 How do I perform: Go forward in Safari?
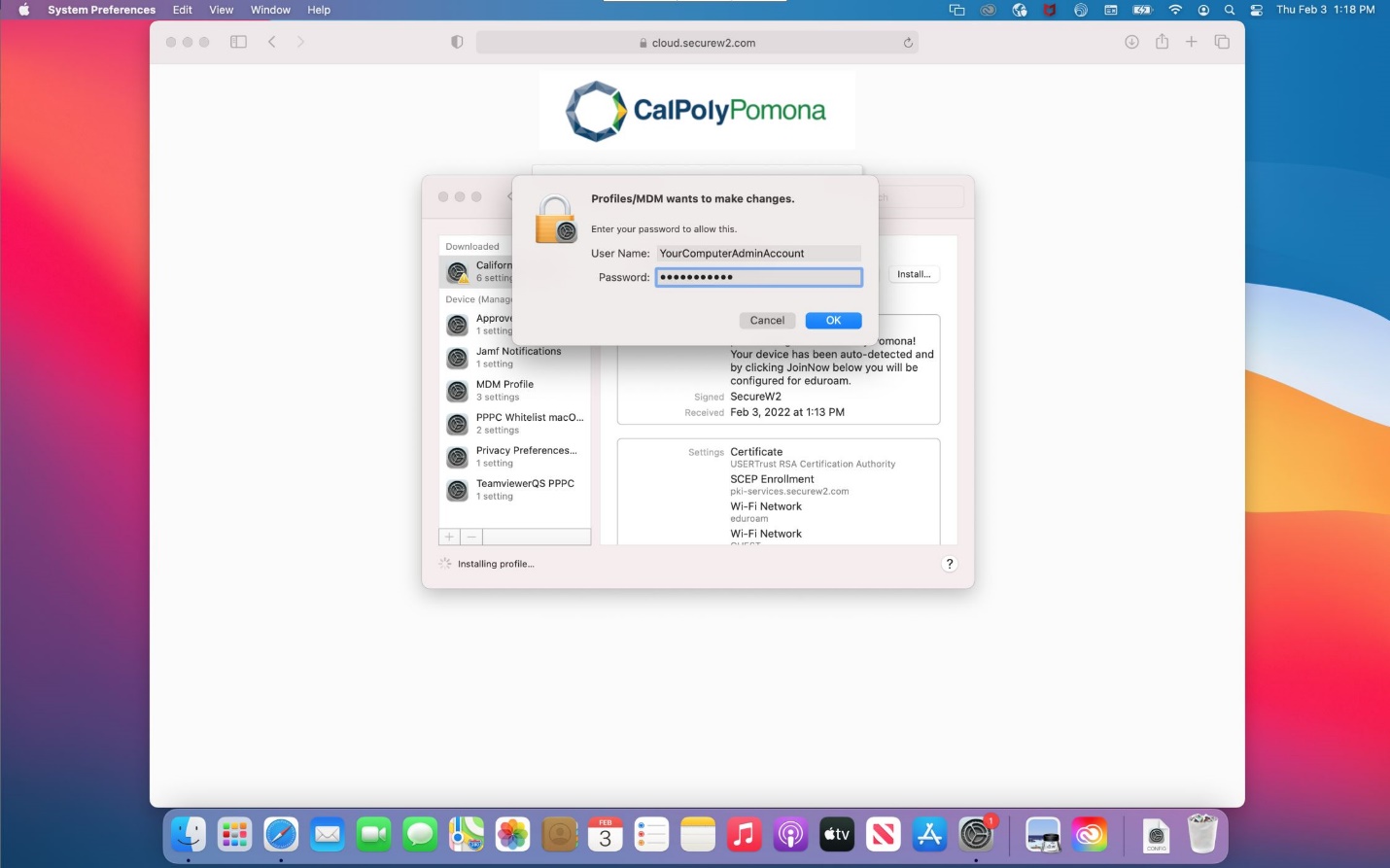click(300, 42)
